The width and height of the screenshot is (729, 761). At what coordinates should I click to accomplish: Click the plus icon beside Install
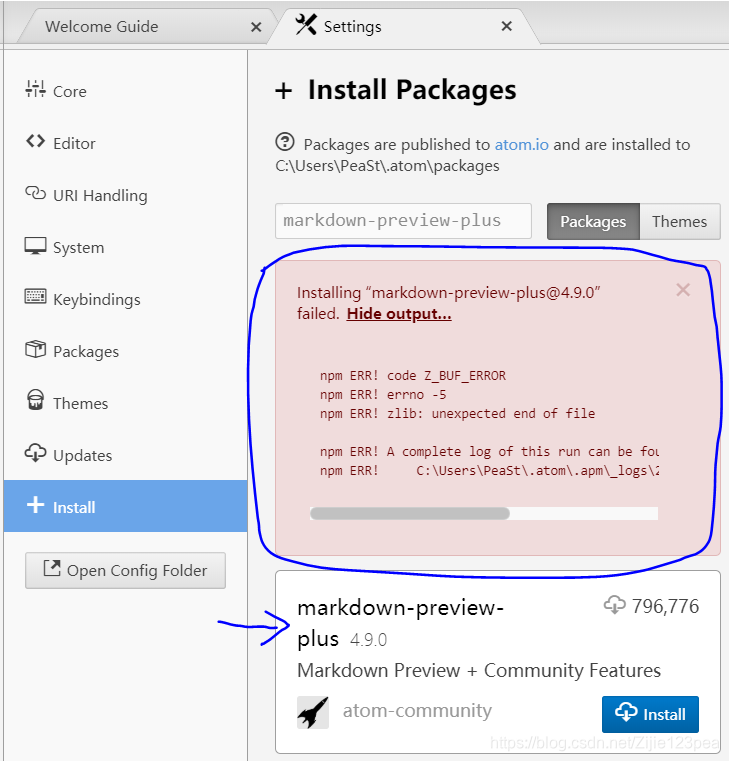[x=35, y=505]
